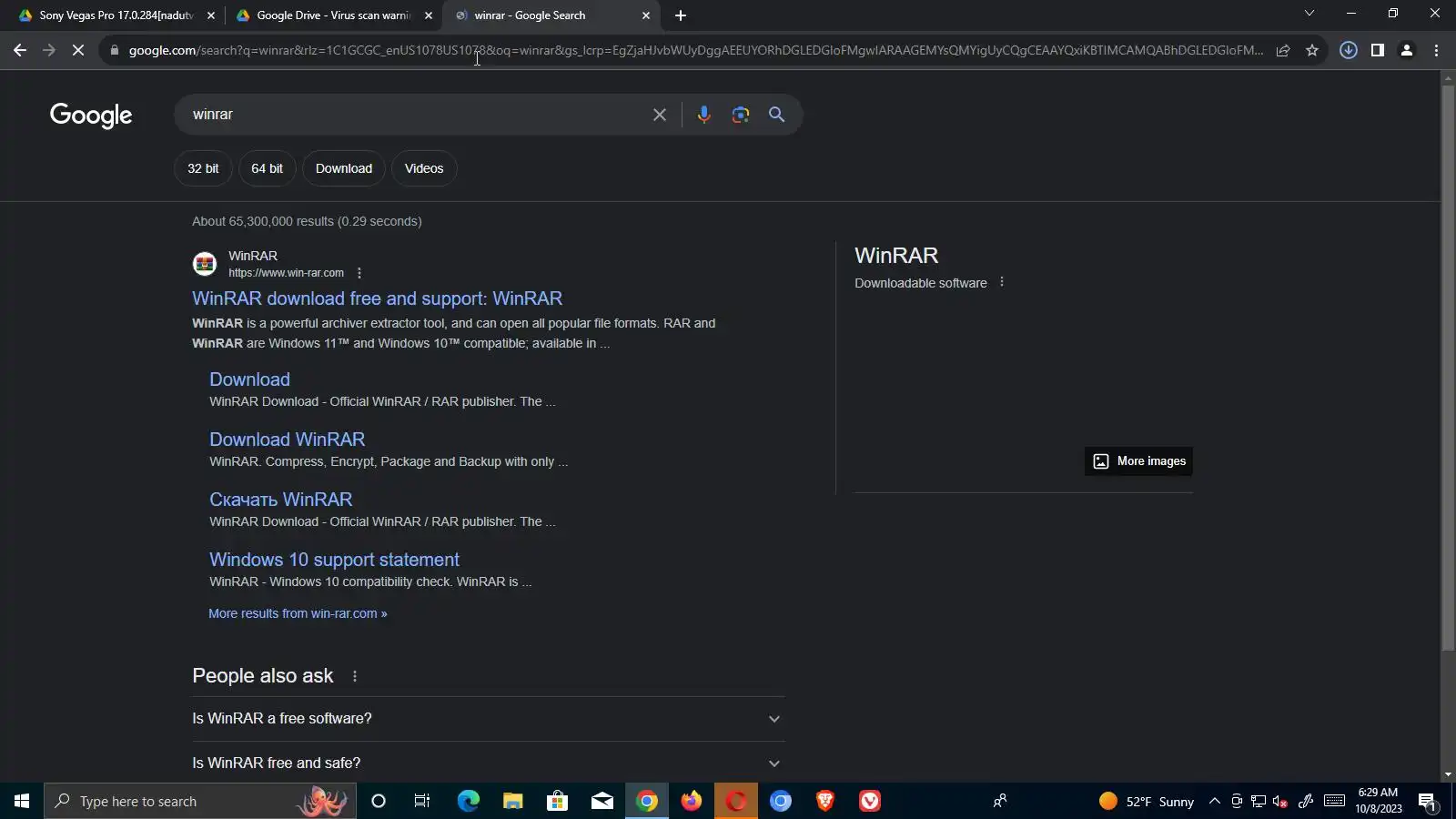This screenshot has width=1456, height=819.
Task: Open Task View from the taskbar
Action: click(x=422, y=802)
